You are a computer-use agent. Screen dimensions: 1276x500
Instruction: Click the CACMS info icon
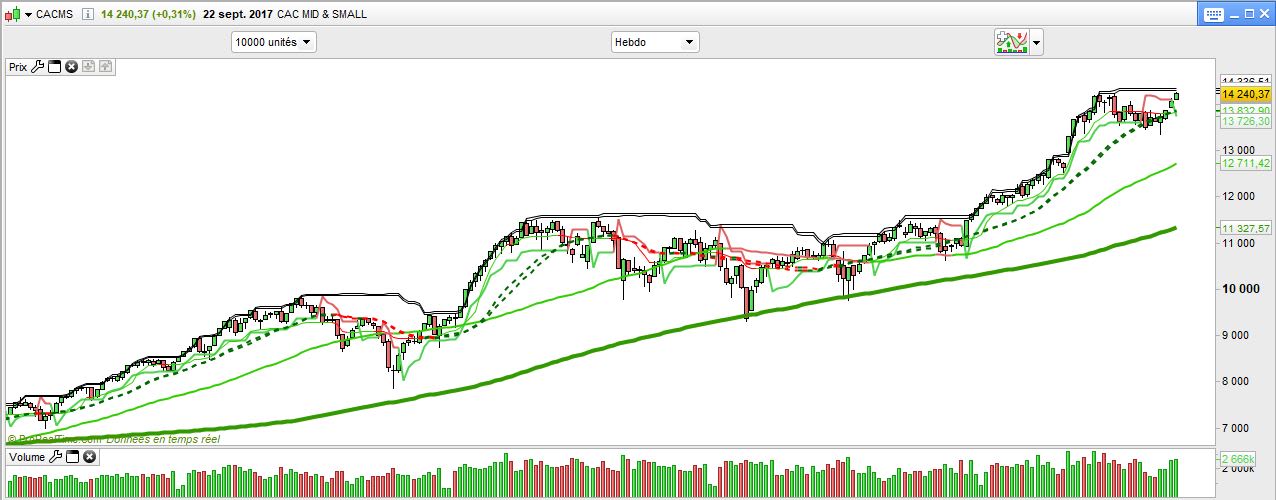coord(88,15)
